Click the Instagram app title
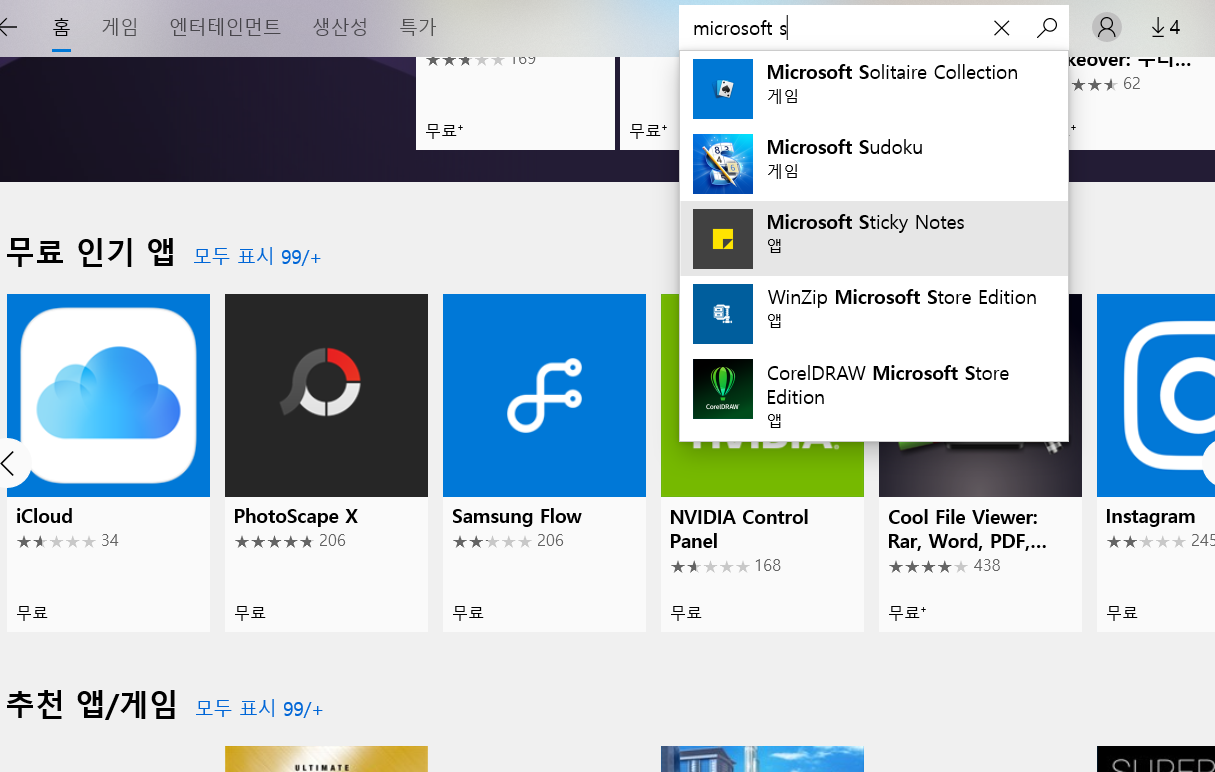1215x772 pixels. pos(1150,516)
